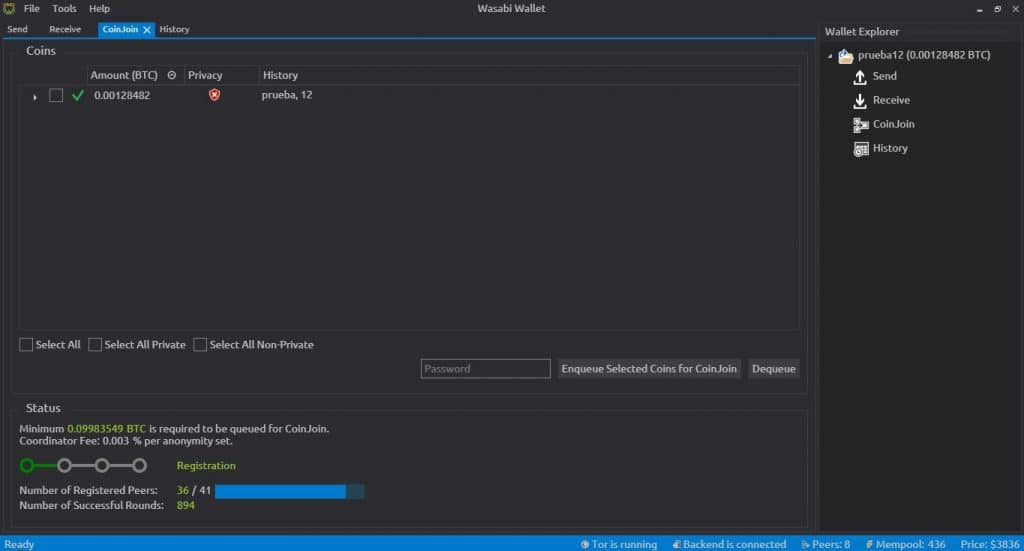The image size is (1024, 551).
Task: Click the registered peers progress bar
Action: click(x=289, y=491)
